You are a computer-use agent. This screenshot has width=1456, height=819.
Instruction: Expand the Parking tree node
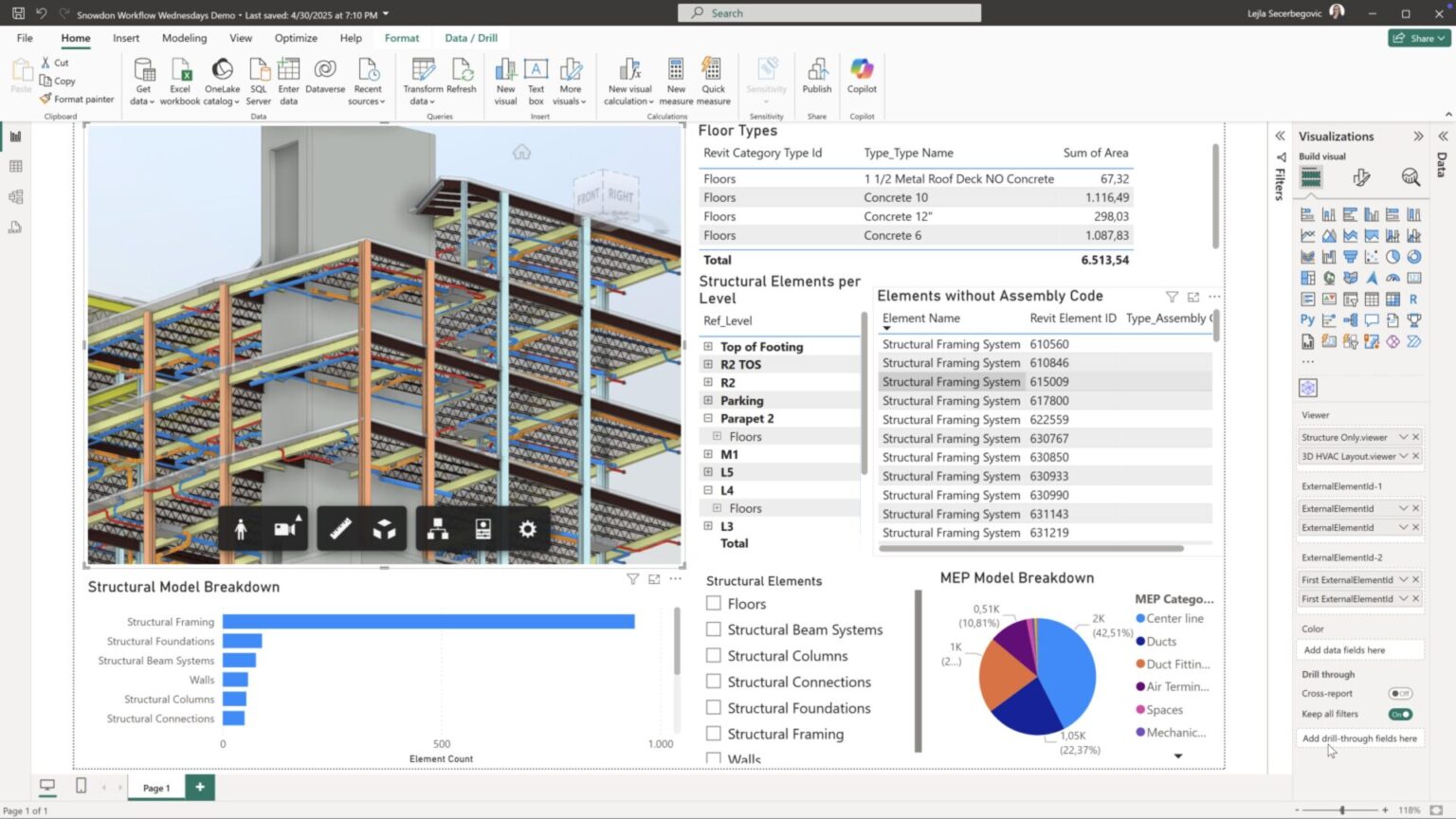[707, 400]
